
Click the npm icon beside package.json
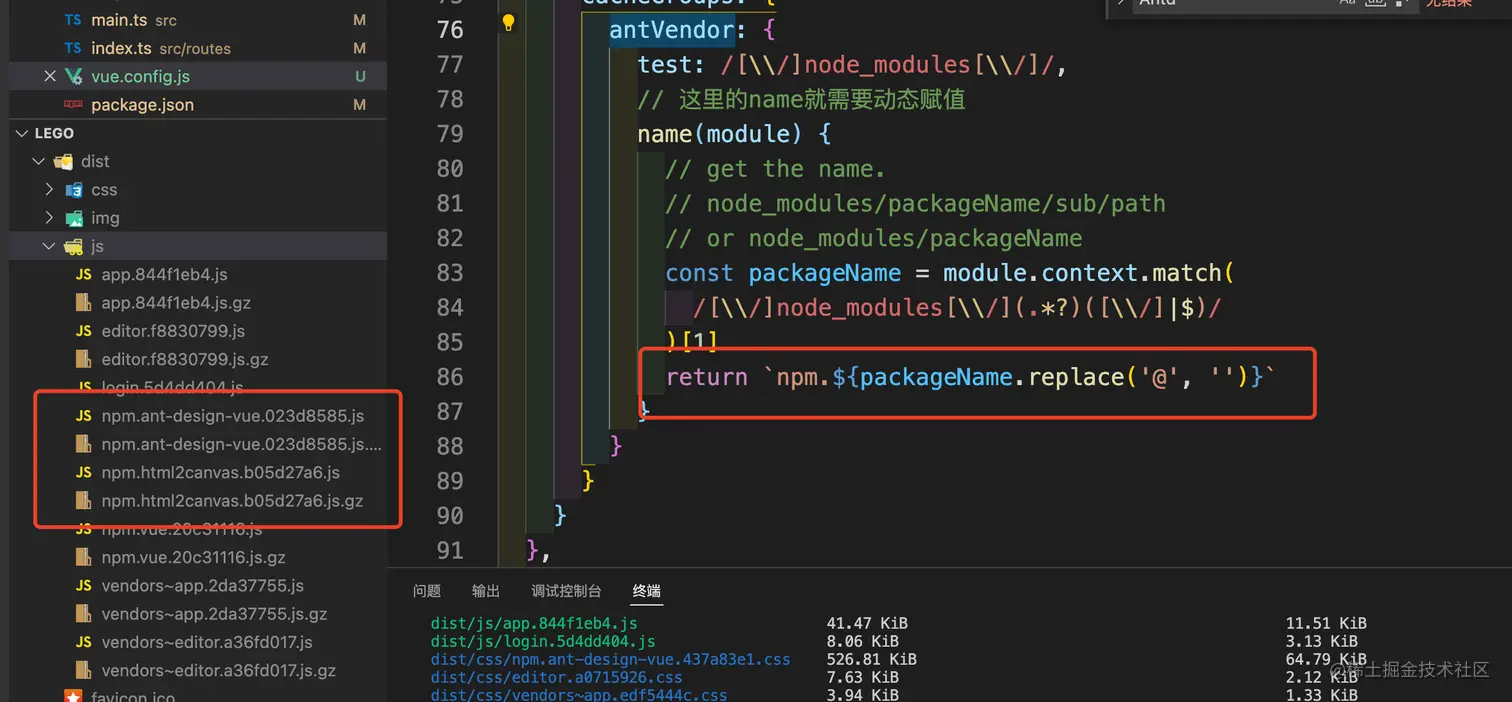pos(73,104)
